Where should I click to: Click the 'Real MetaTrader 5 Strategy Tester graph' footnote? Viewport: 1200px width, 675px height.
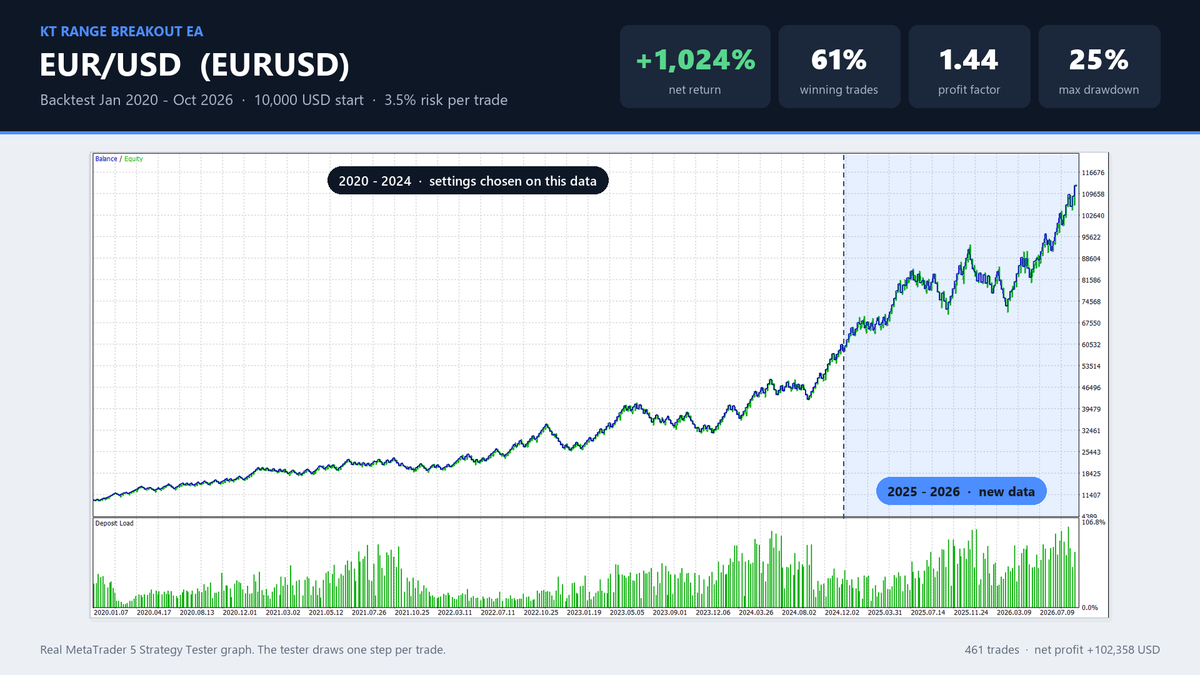[x=243, y=650]
